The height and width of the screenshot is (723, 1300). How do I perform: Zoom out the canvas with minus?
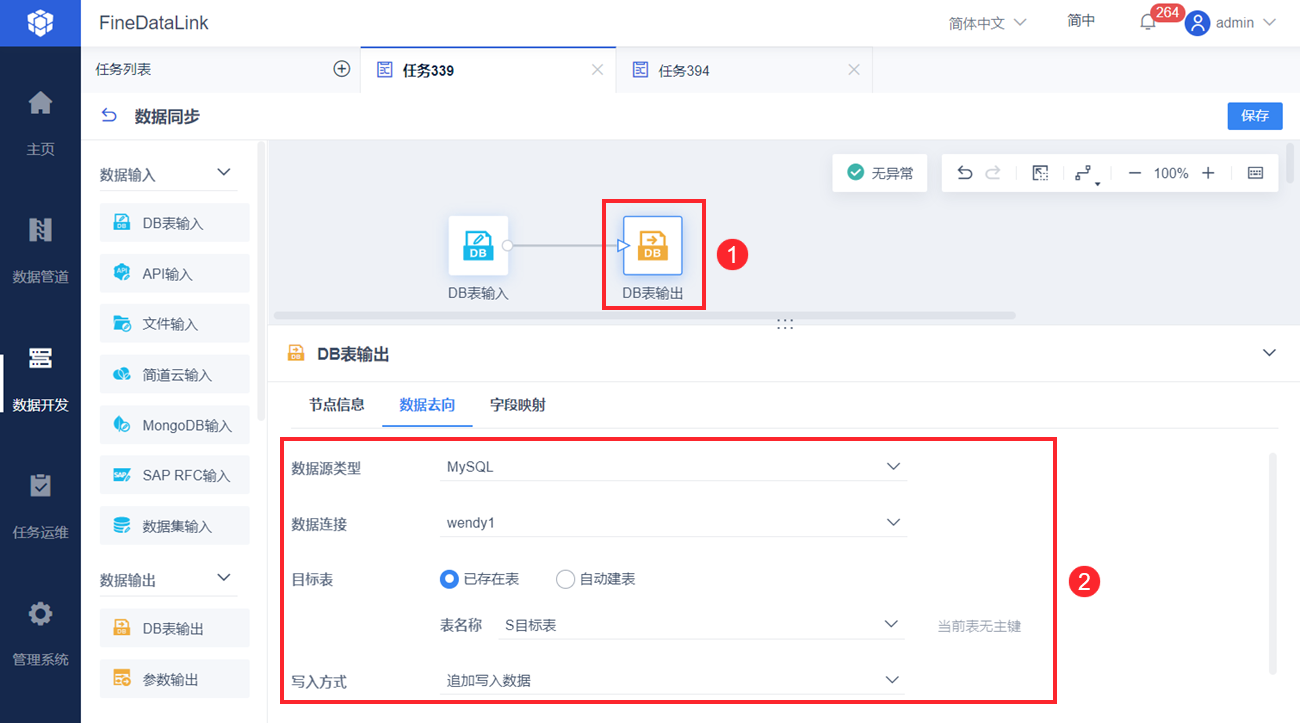pyautogui.click(x=1135, y=173)
